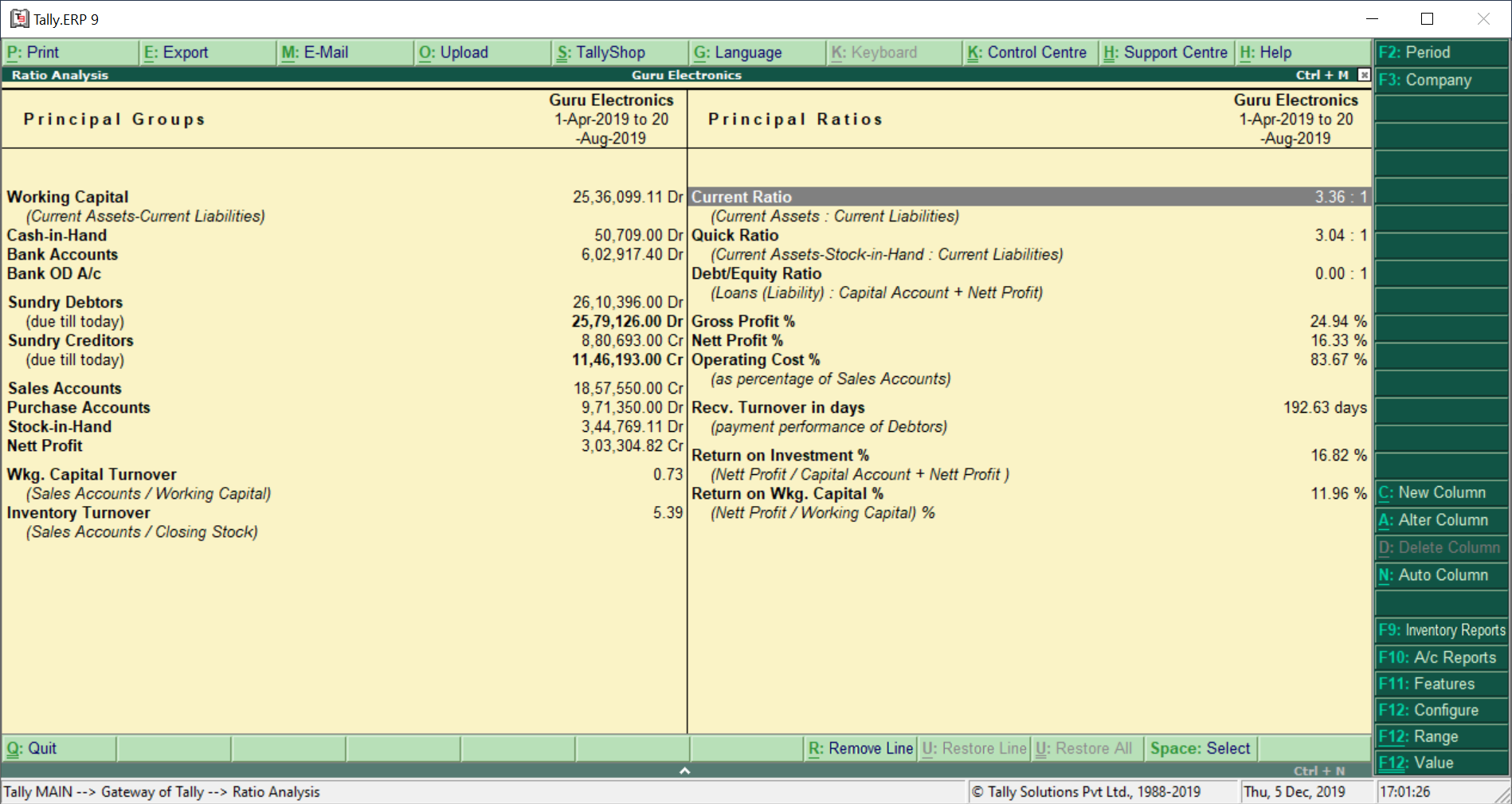Select the Operating Cost % row
This screenshot has height=804, width=1512.
point(1029,359)
